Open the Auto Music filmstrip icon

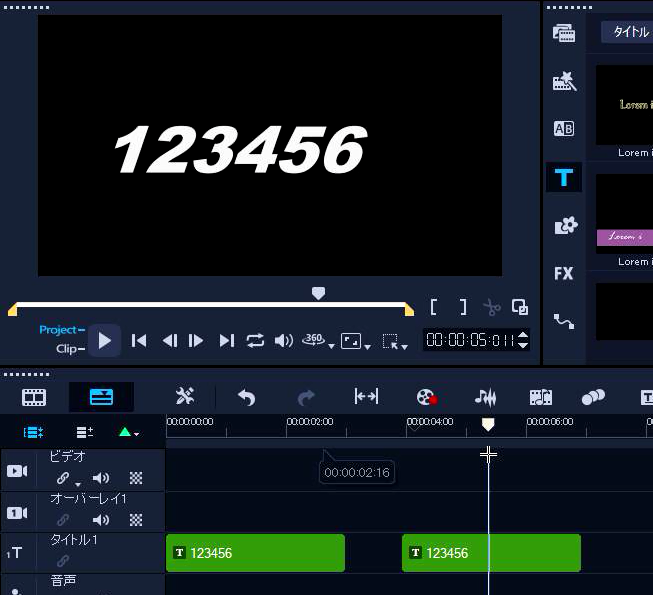point(541,397)
